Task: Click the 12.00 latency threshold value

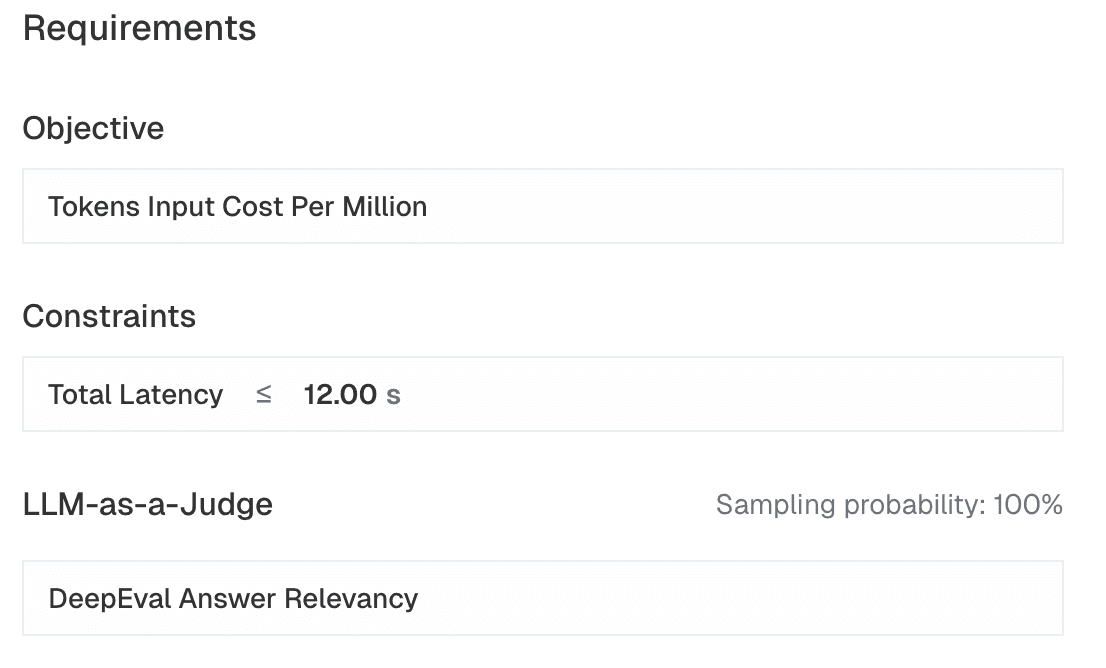Action: pos(340,394)
